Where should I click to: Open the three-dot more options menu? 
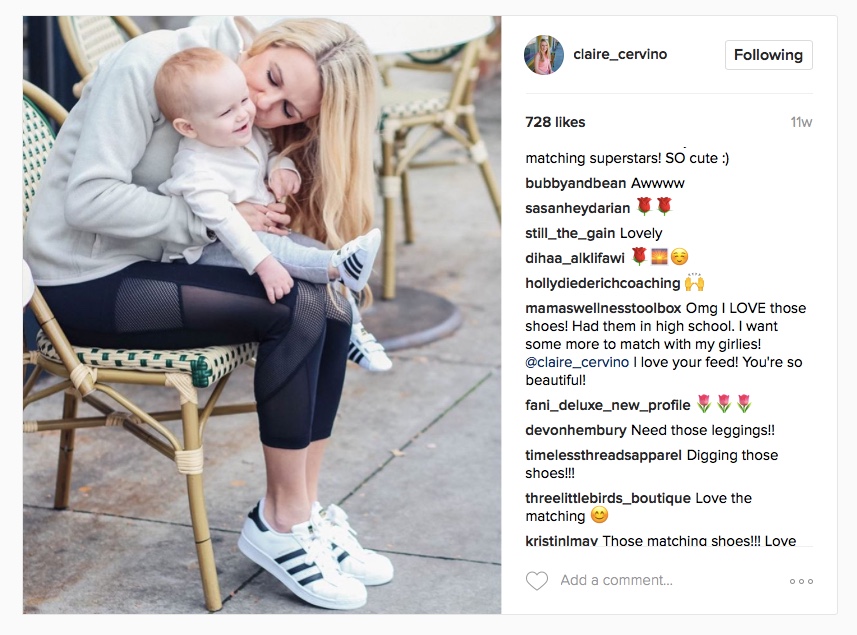click(x=801, y=581)
